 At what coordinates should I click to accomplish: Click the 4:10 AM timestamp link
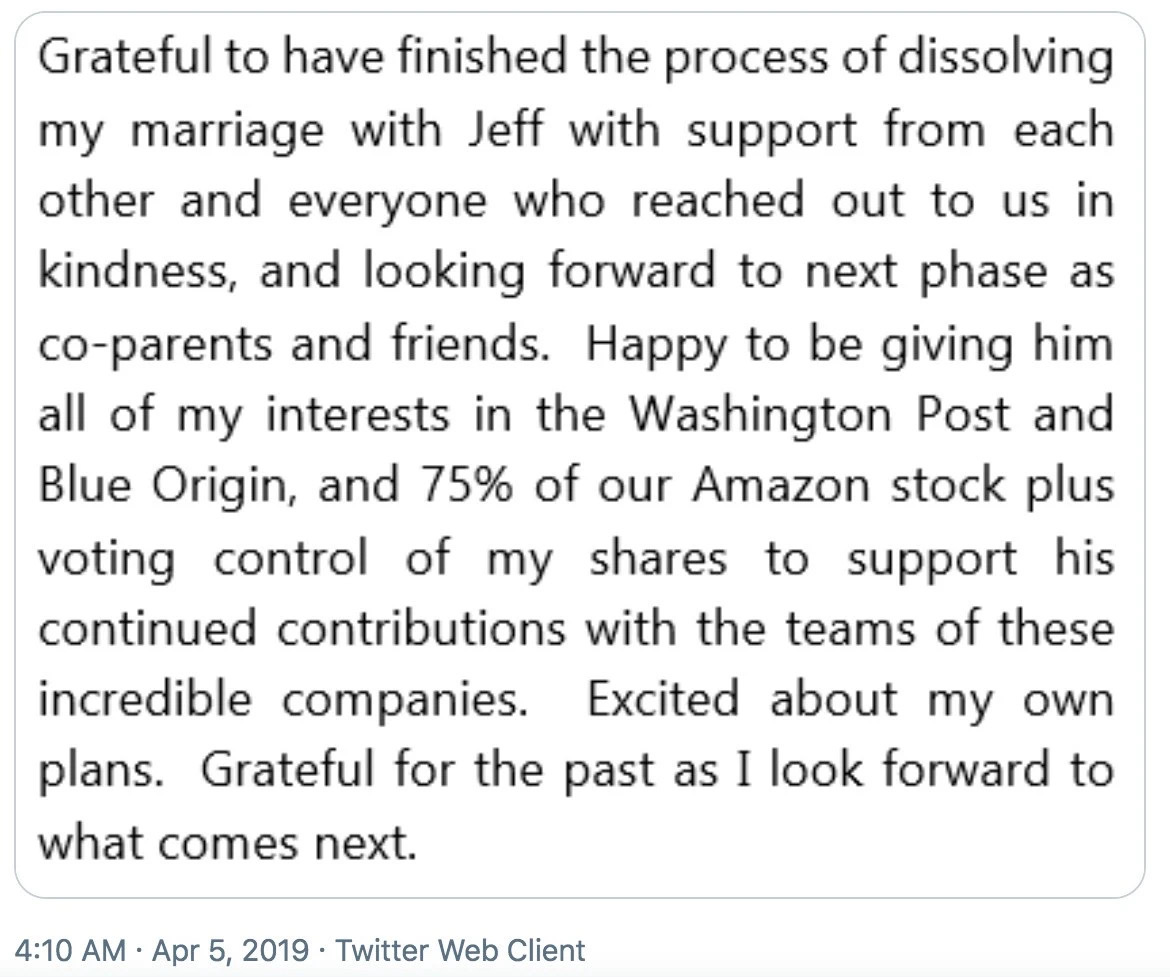click(70, 950)
